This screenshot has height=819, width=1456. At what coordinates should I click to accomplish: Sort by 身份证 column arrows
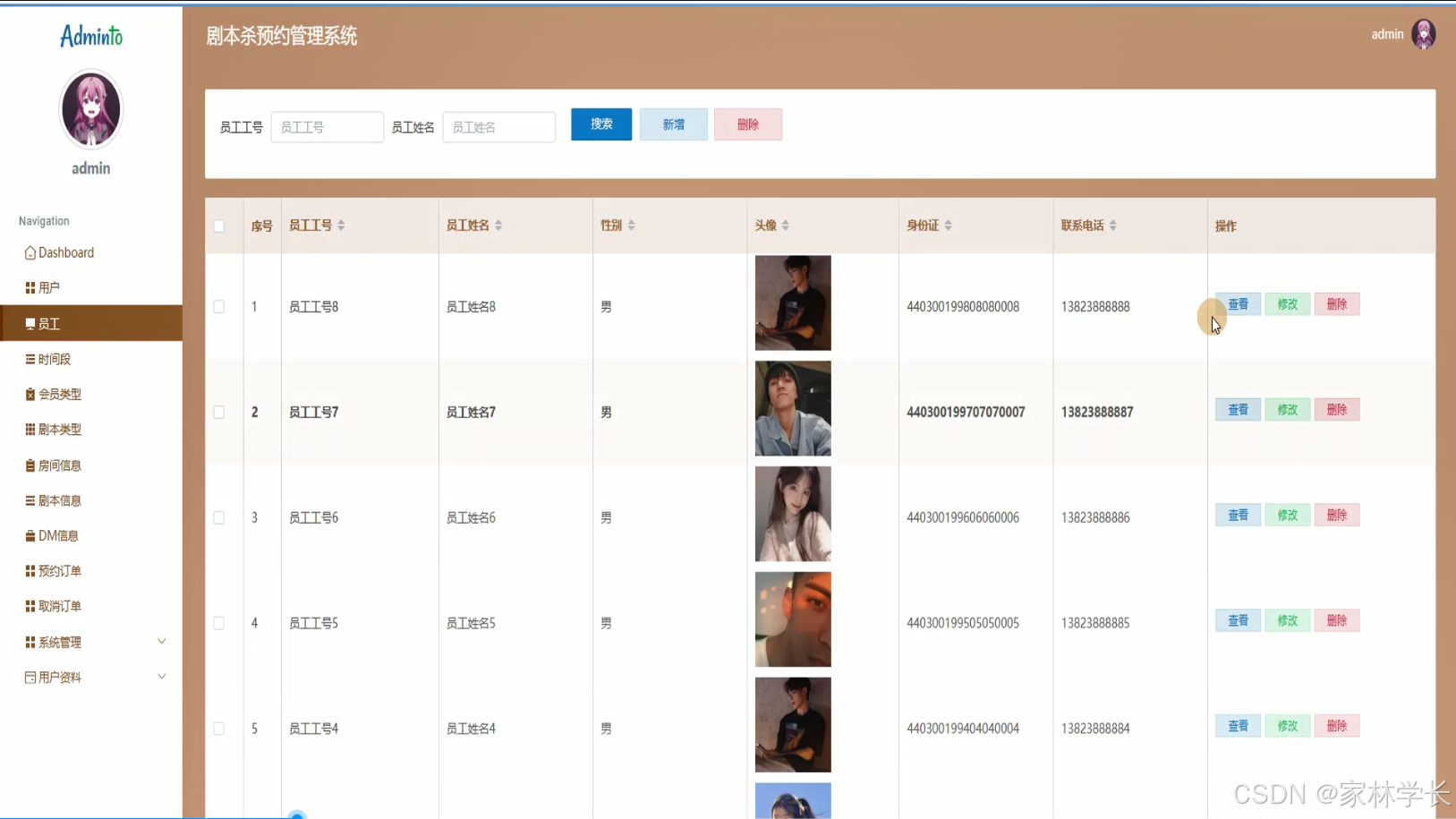click(x=948, y=226)
